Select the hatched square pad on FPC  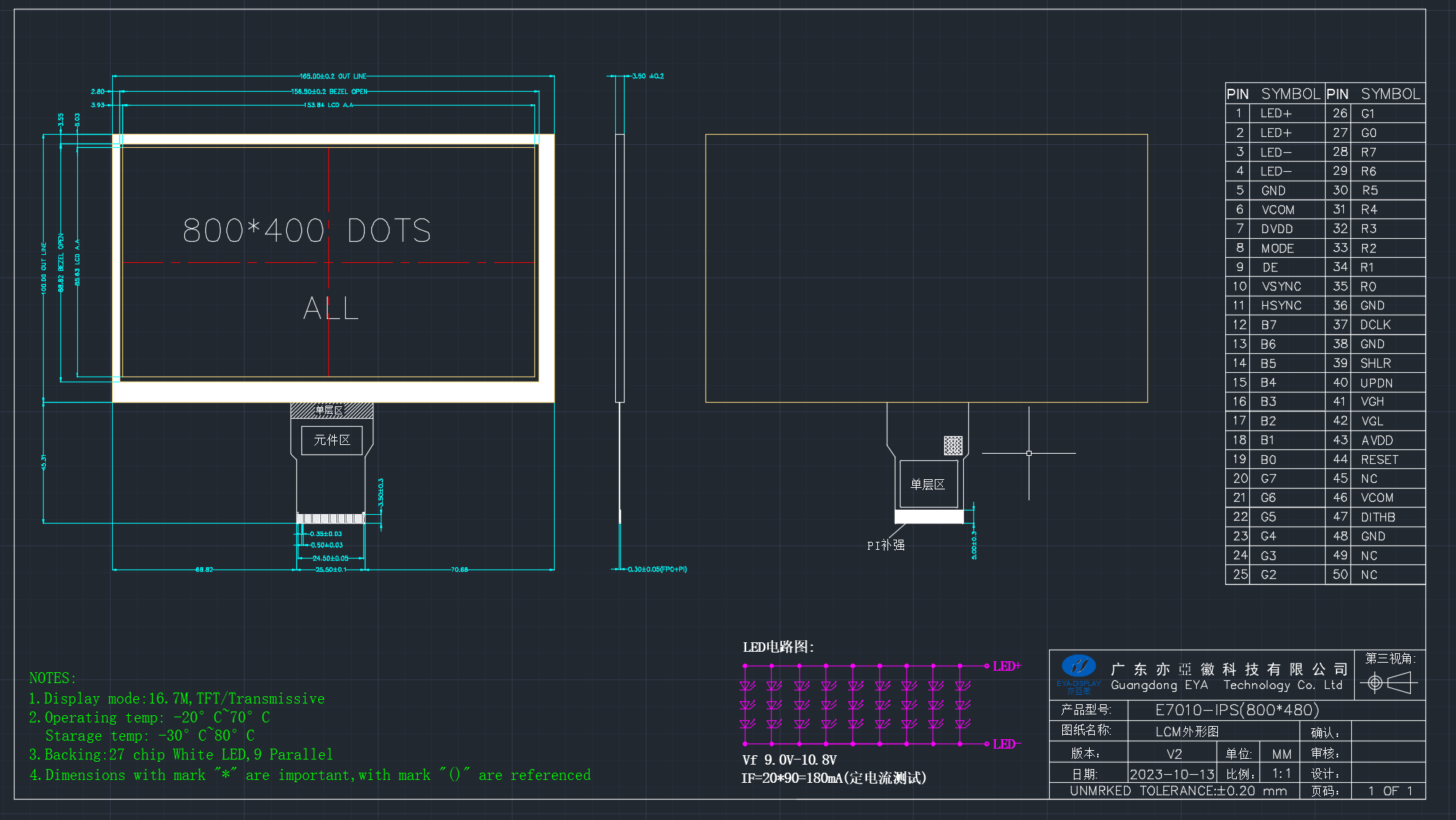(x=953, y=445)
